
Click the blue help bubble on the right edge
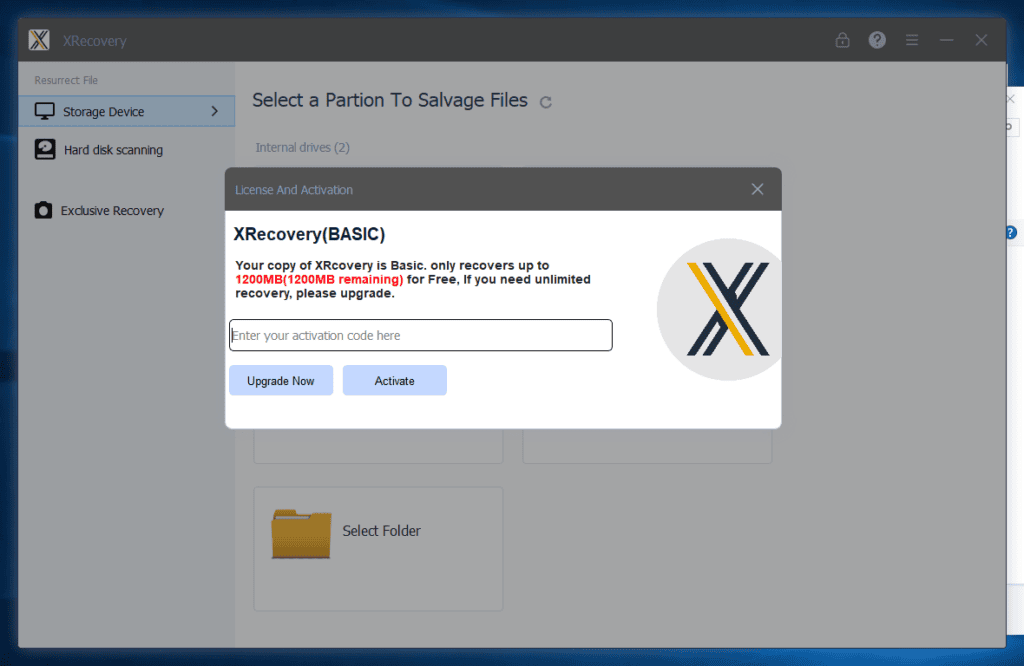(x=1010, y=231)
